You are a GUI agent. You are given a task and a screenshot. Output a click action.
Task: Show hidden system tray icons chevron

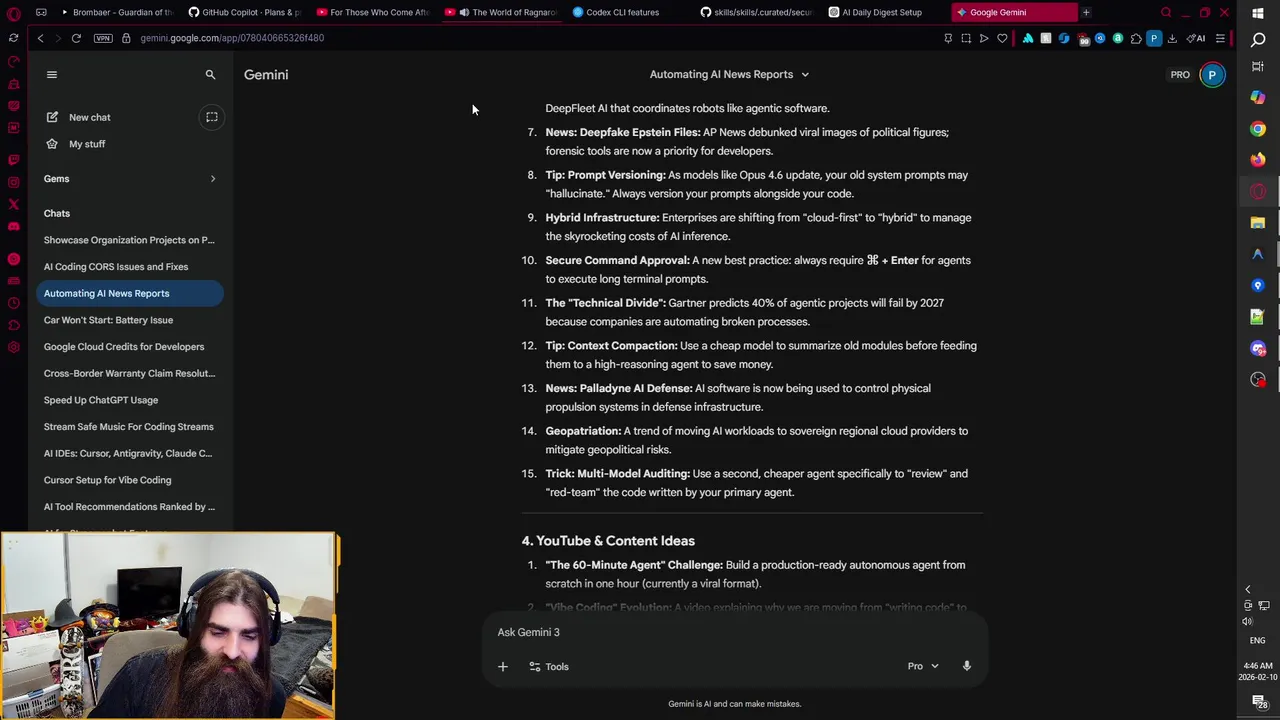point(1247,590)
